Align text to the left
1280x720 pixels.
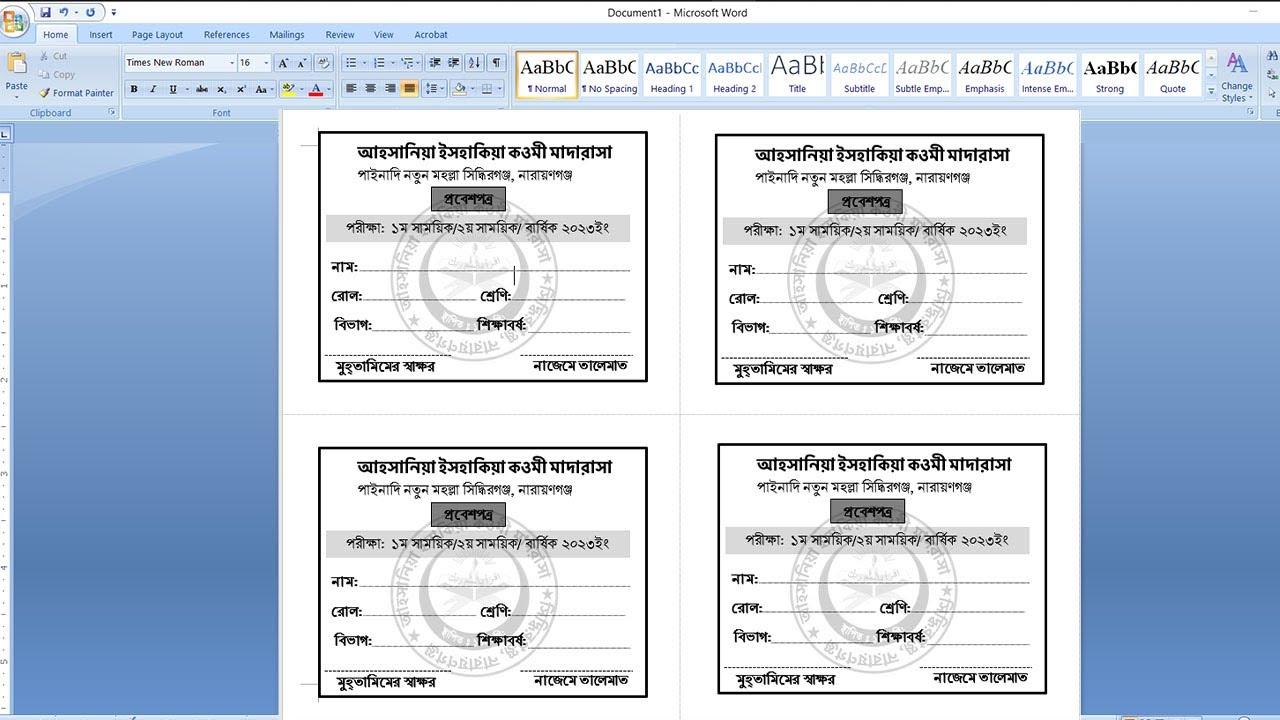351,89
